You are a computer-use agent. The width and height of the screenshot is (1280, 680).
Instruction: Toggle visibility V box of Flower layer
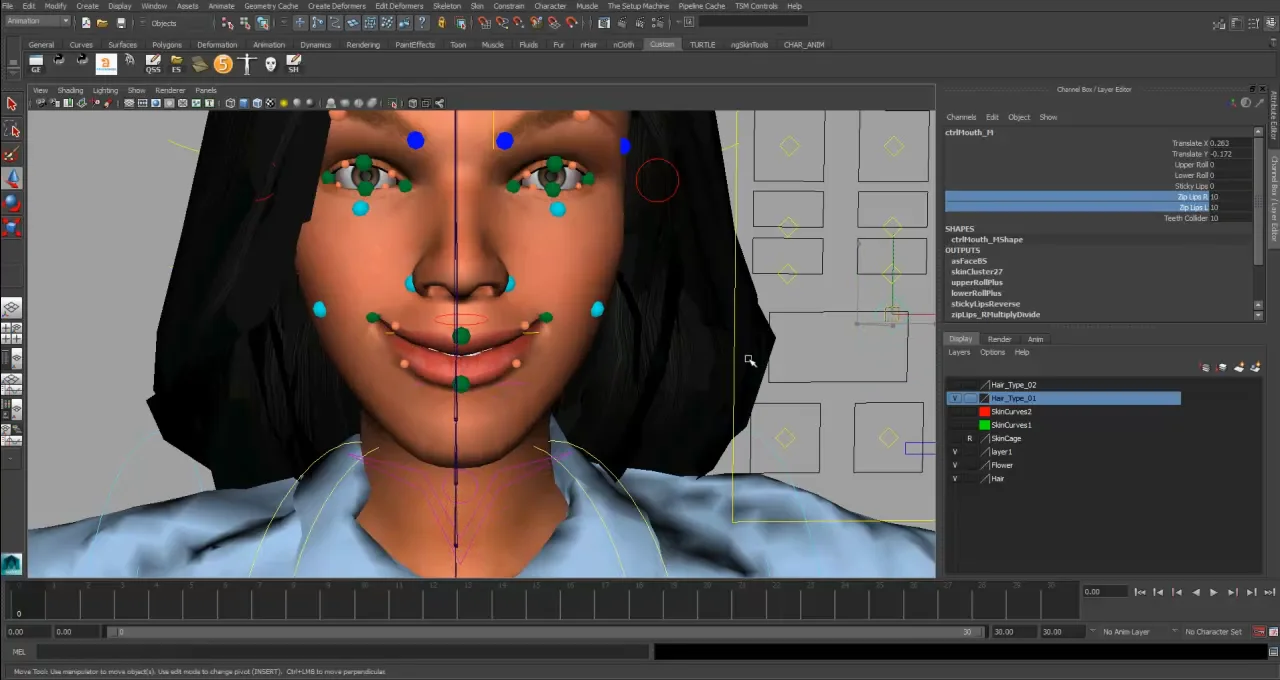[x=955, y=465]
